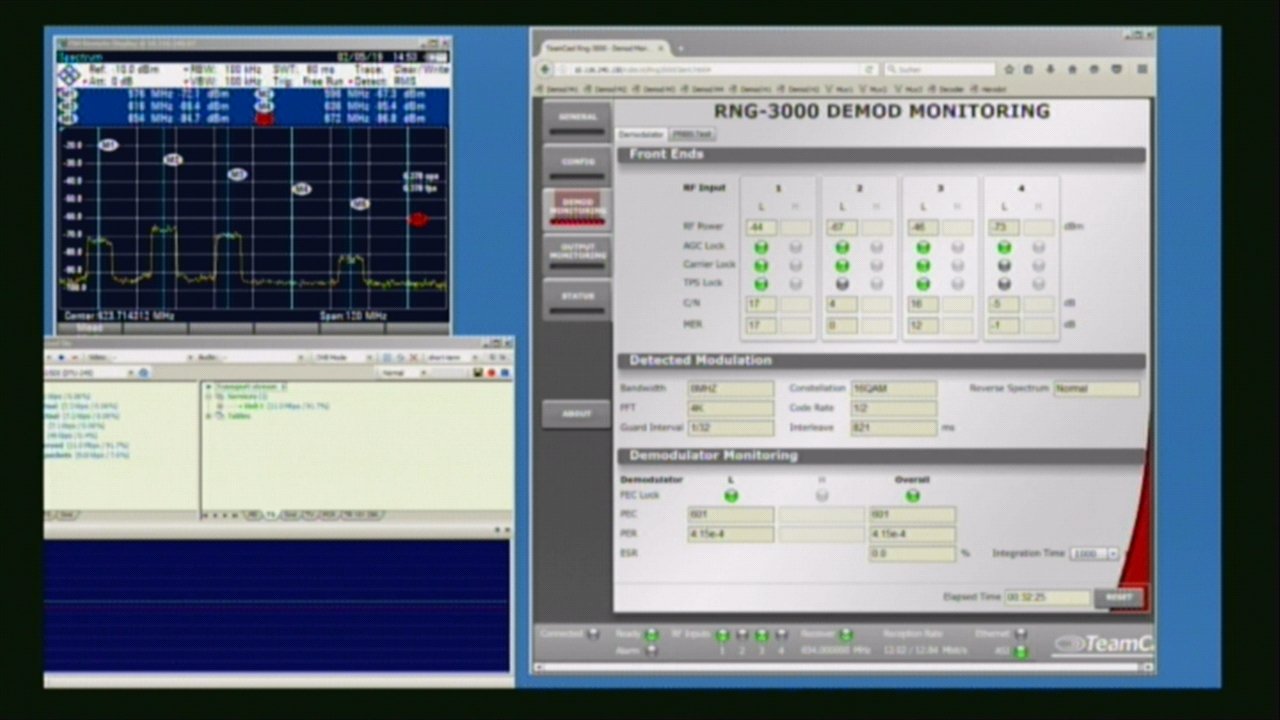
Task: Click the RF input 1 AGC Lock indicator
Action: pos(761,247)
